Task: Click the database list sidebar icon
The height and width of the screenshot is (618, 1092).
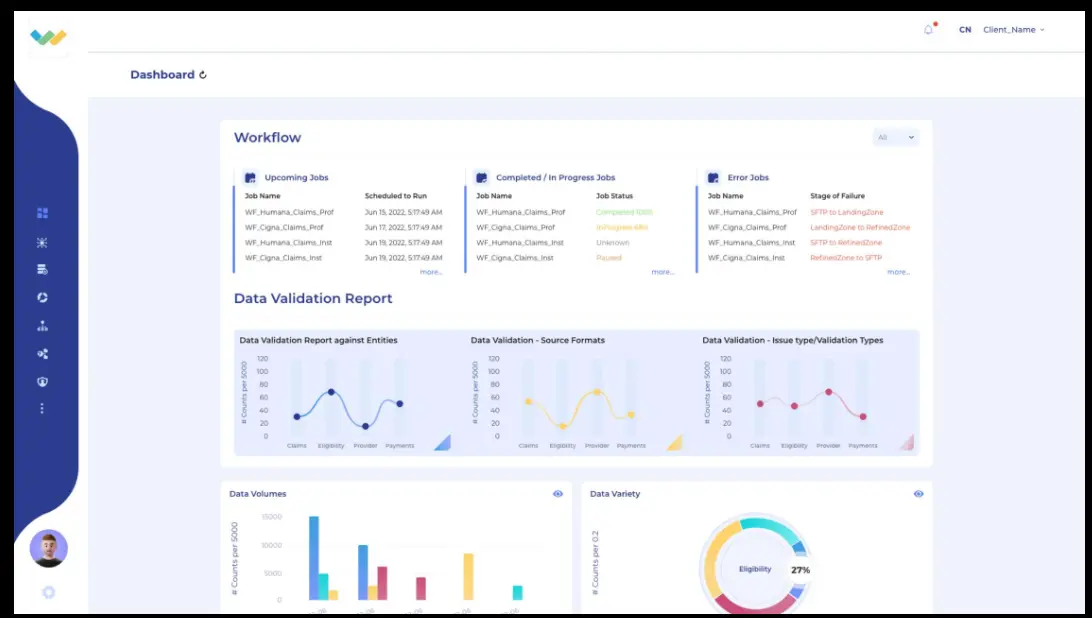Action: [x=42, y=270]
